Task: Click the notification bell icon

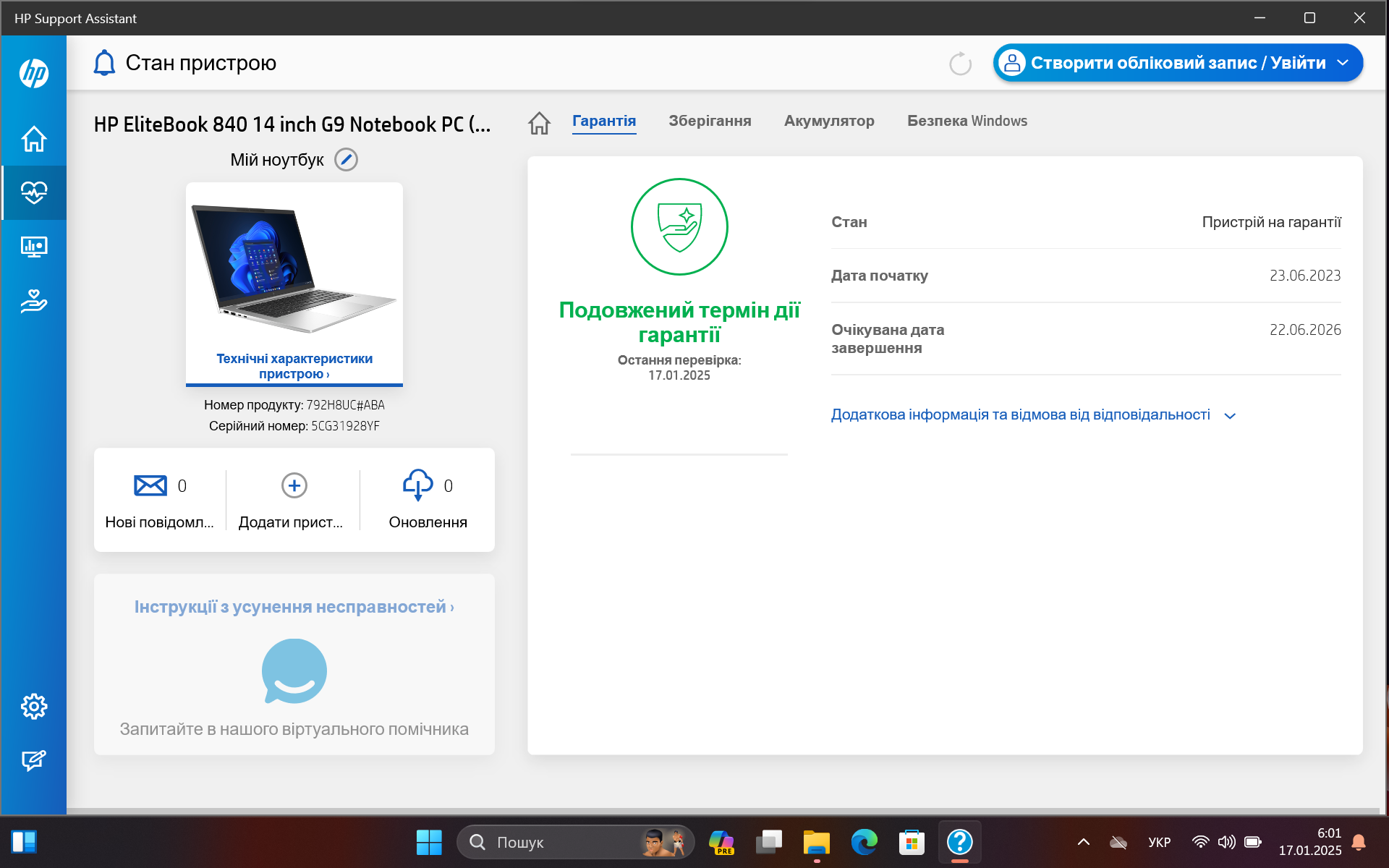Action: click(x=104, y=63)
